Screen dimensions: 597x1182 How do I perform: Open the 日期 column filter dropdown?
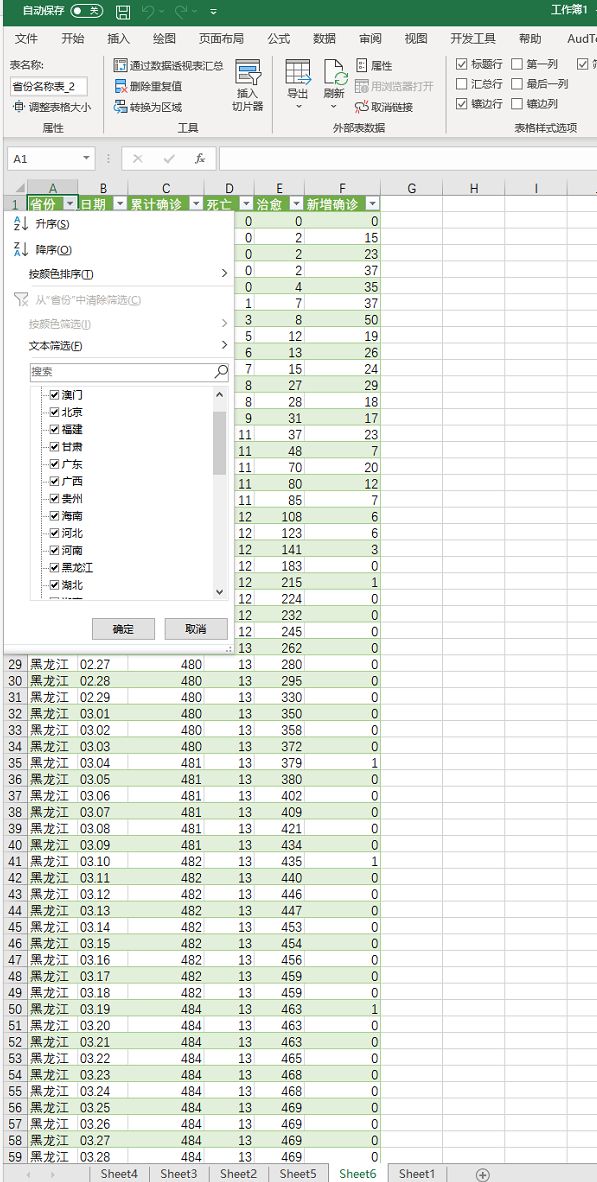(121, 204)
